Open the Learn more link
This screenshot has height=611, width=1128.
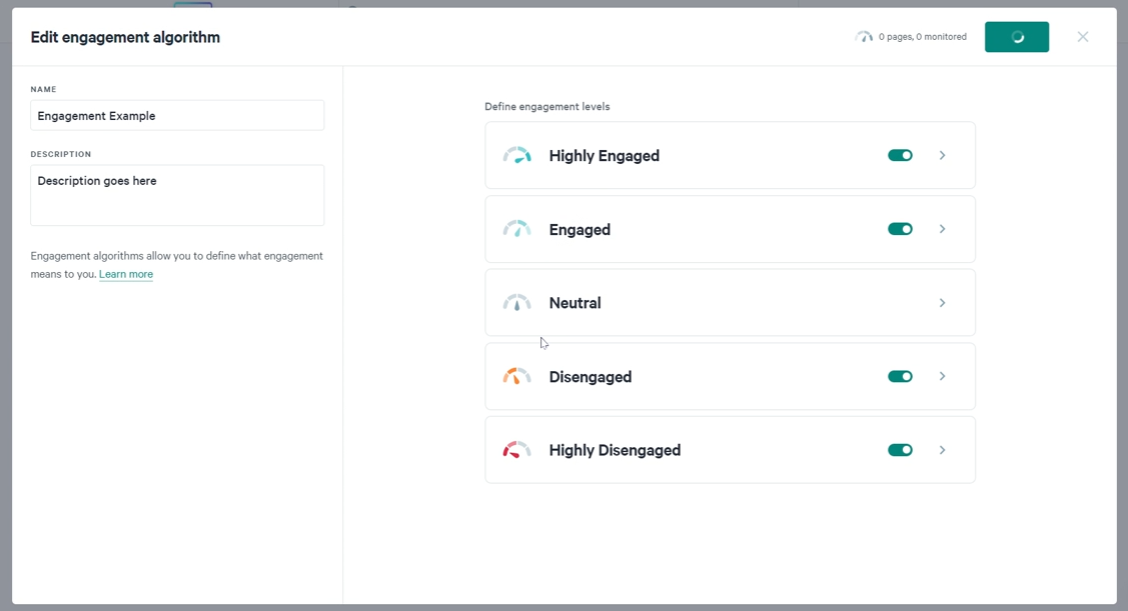(x=126, y=274)
